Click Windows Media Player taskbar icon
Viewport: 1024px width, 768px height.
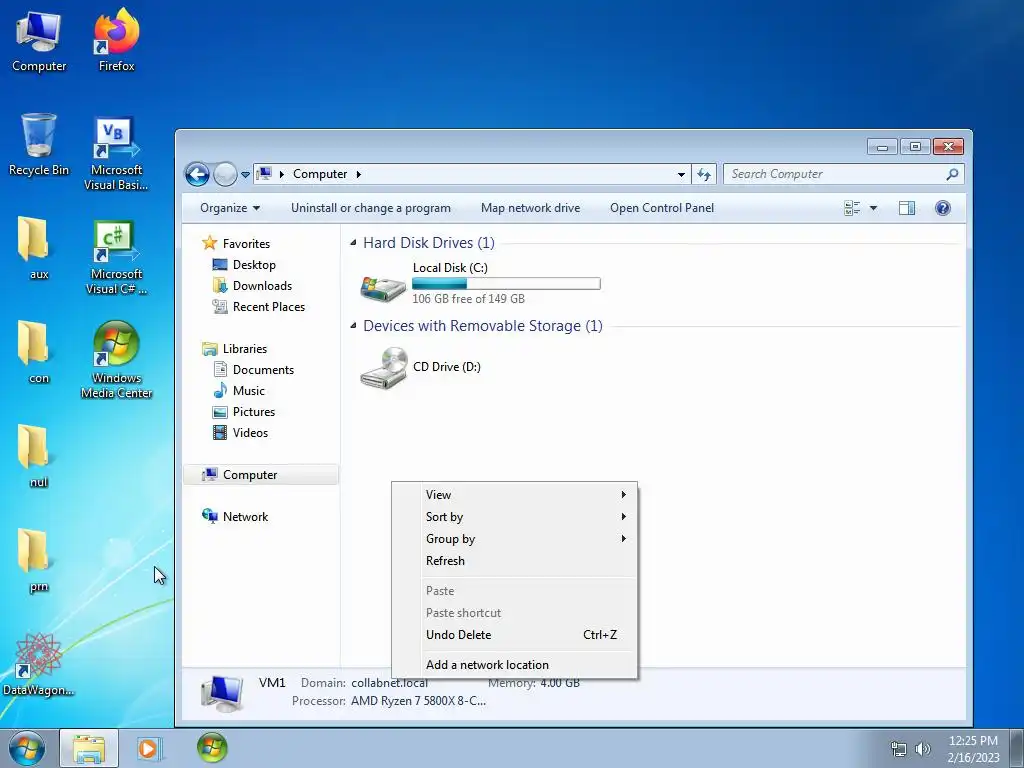pos(149,748)
